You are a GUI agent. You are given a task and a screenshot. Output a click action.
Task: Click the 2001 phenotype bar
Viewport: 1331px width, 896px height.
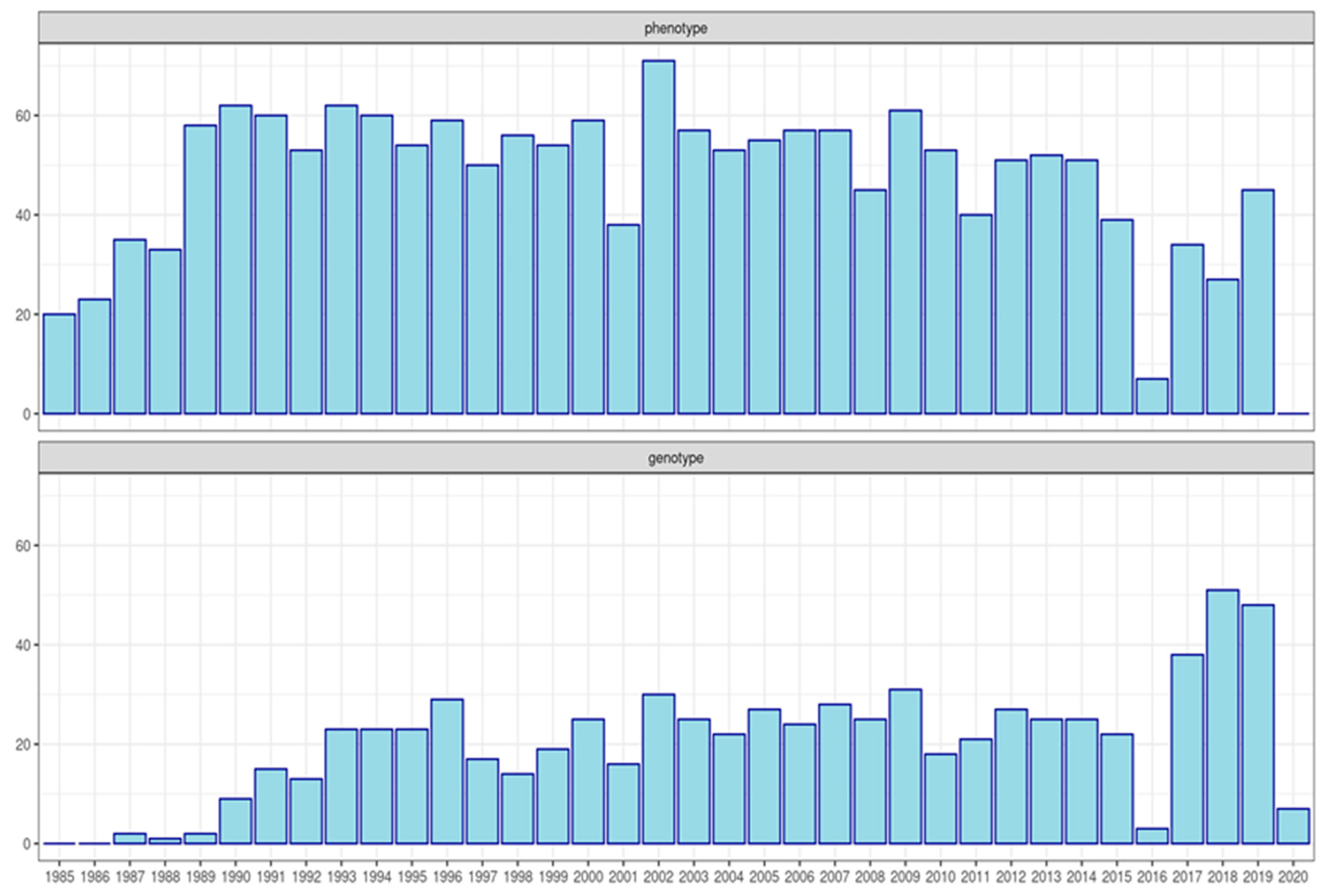pos(623,319)
